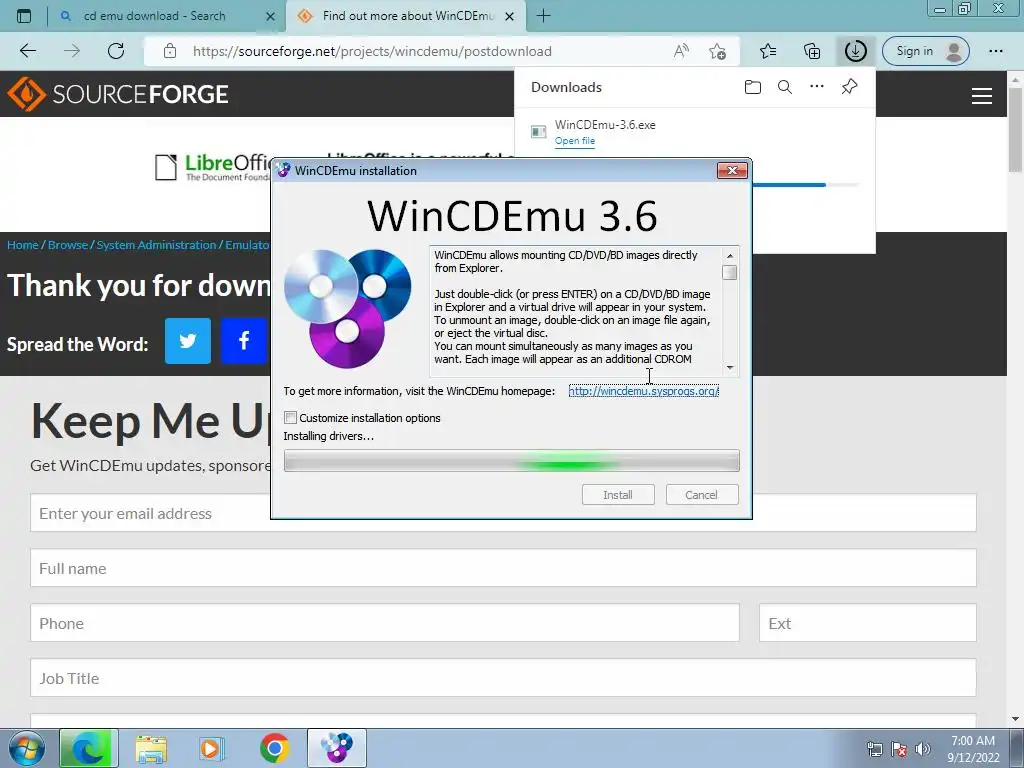This screenshot has height=768, width=1024.
Task: Focus the Ext field
Action: click(x=868, y=623)
